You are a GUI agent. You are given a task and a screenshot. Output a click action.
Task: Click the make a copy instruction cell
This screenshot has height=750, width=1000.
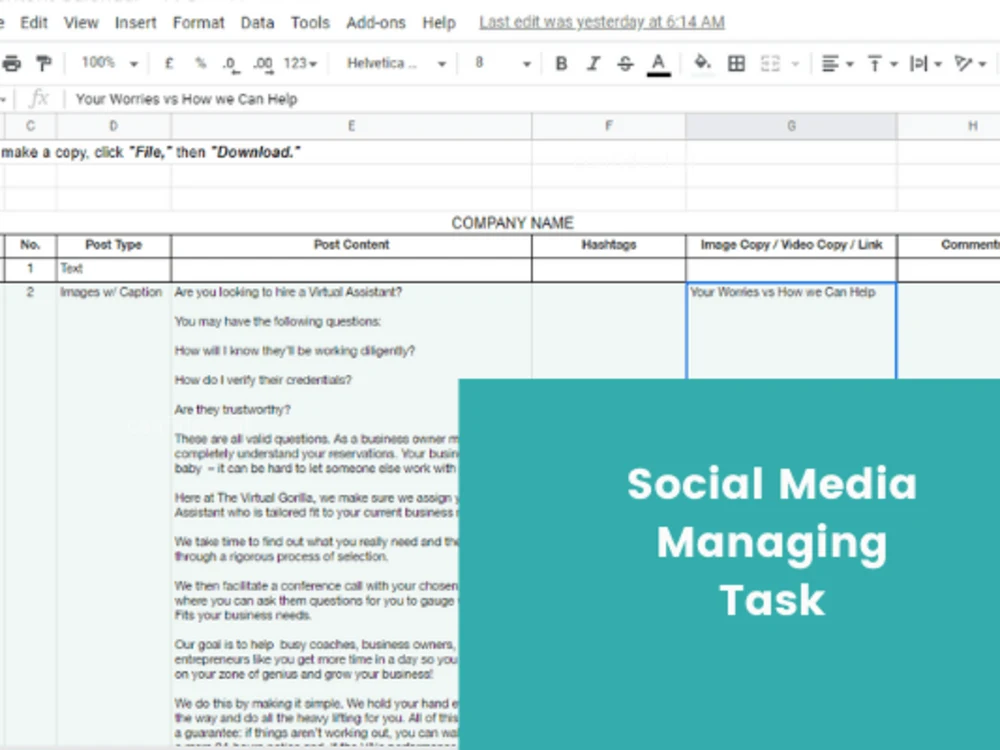point(151,152)
